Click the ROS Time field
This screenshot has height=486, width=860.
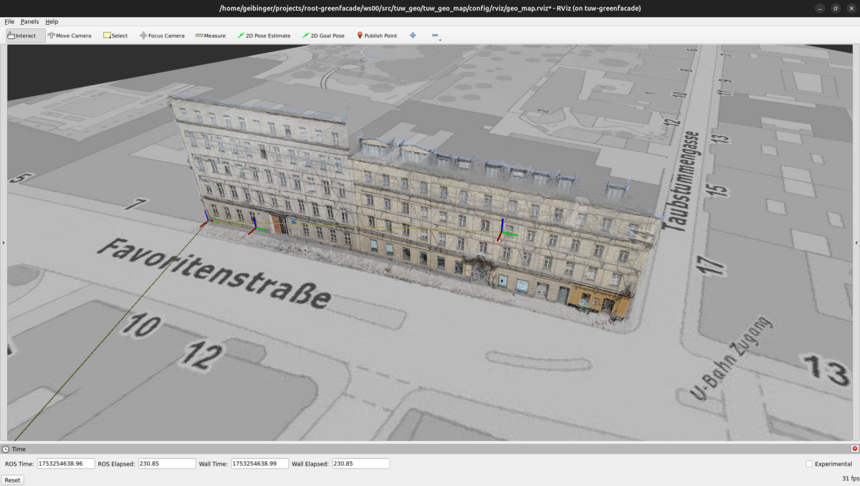pos(66,464)
